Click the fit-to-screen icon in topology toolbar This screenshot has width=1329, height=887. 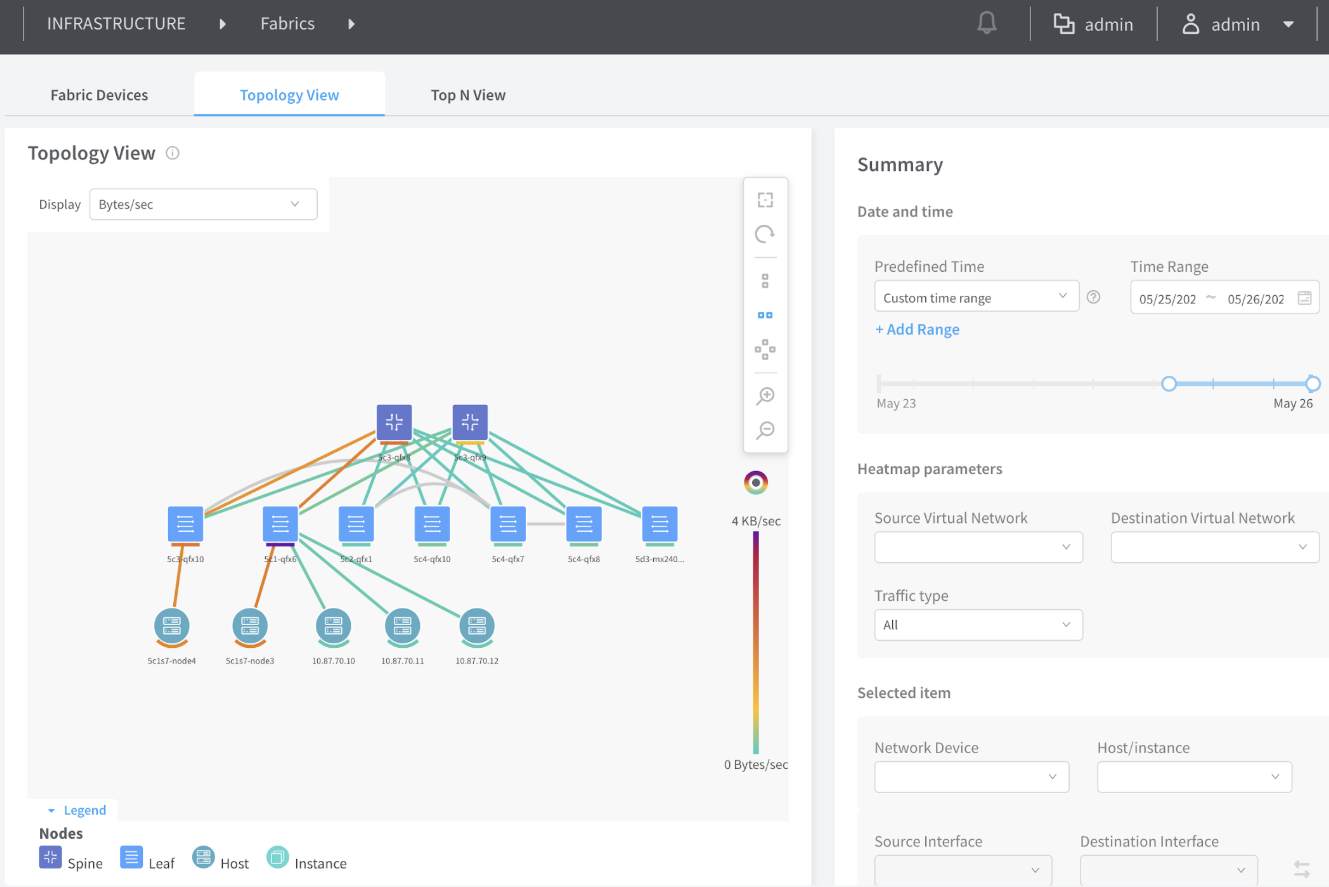(765, 200)
